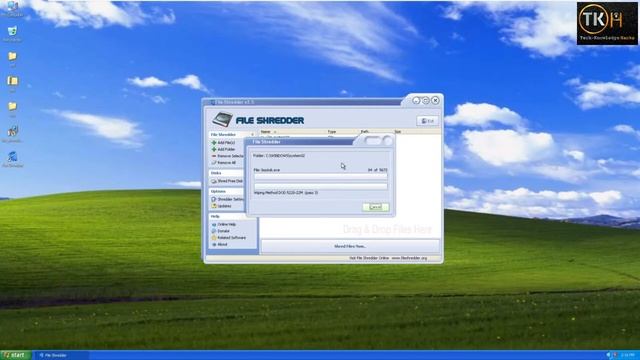Click the file count text in dialog

(x=378, y=170)
